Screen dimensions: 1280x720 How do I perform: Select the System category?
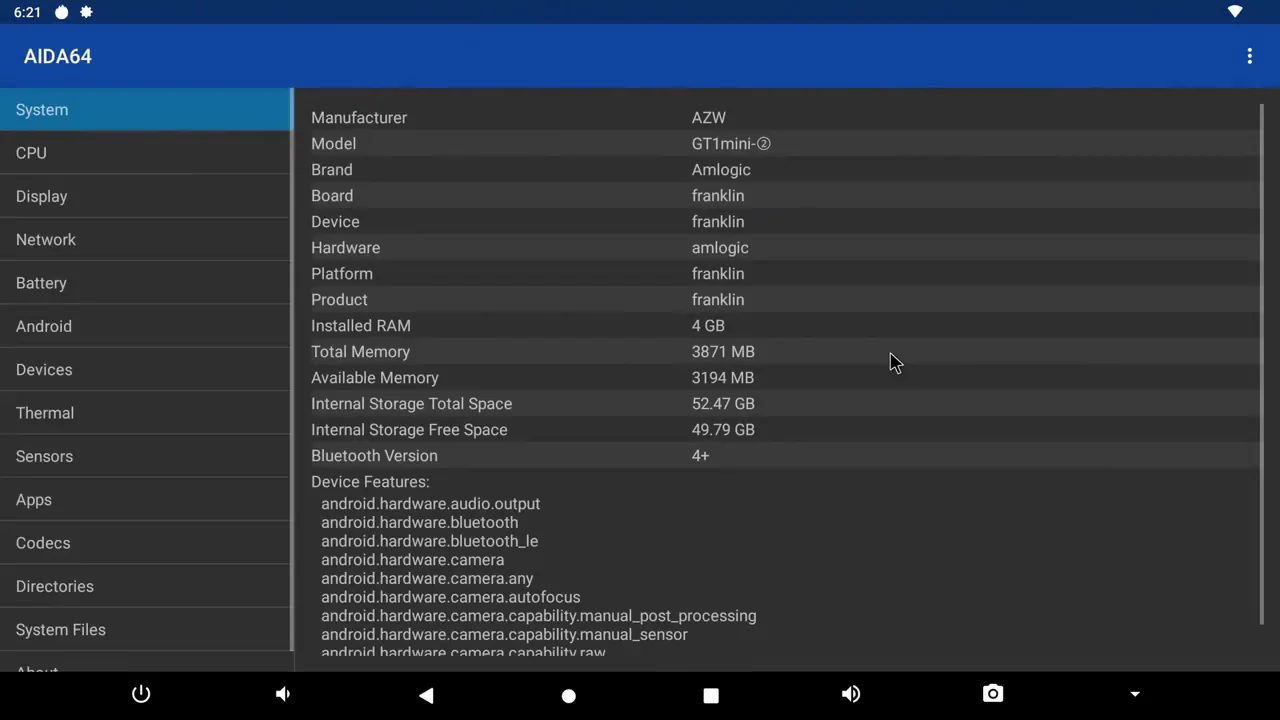[x=145, y=110]
